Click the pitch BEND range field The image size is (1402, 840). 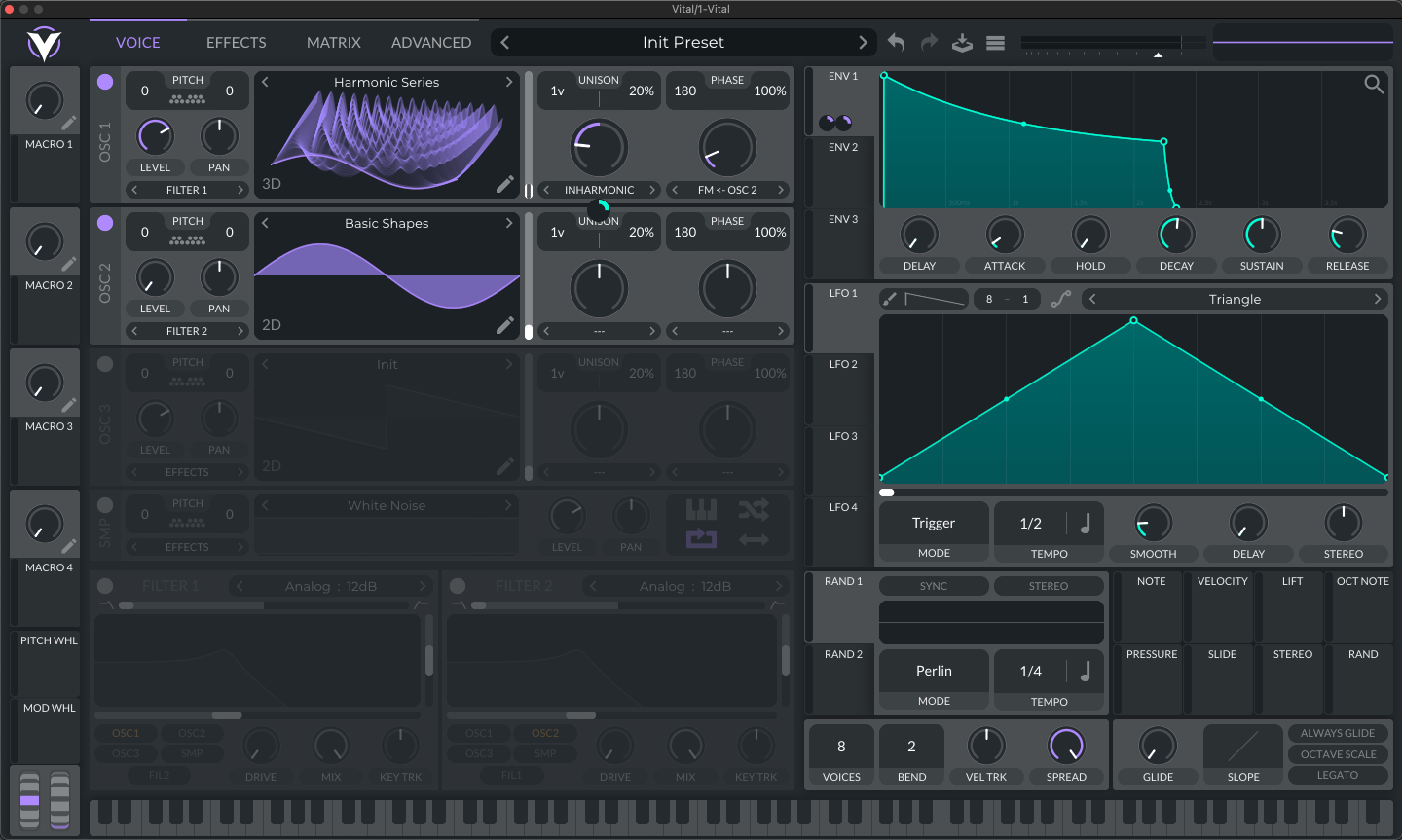click(x=911, y=747)
